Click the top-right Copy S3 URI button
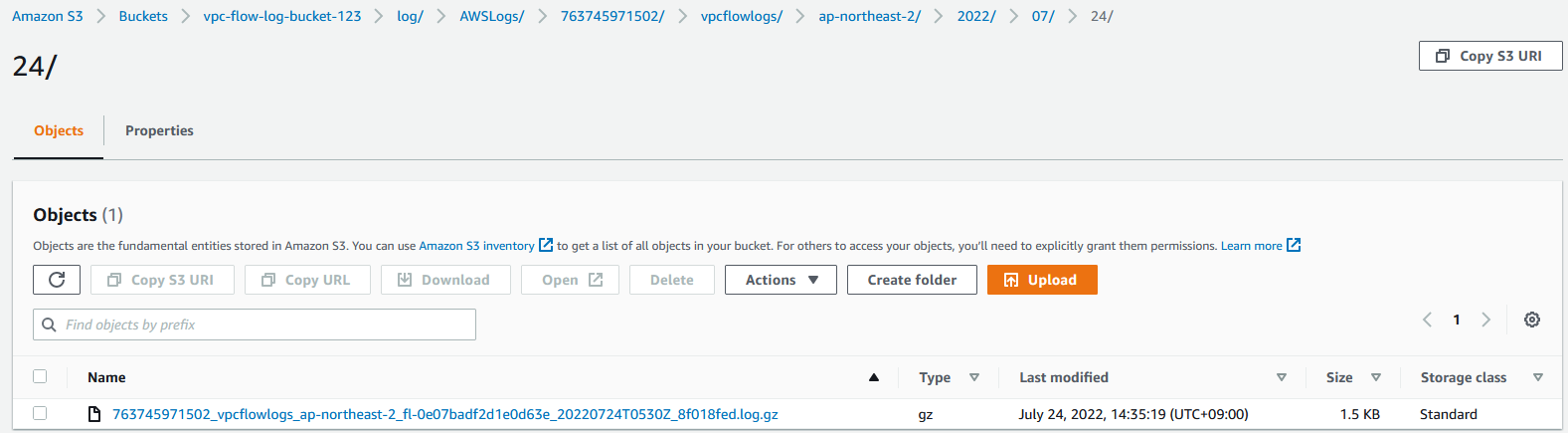 point(1490,56)
